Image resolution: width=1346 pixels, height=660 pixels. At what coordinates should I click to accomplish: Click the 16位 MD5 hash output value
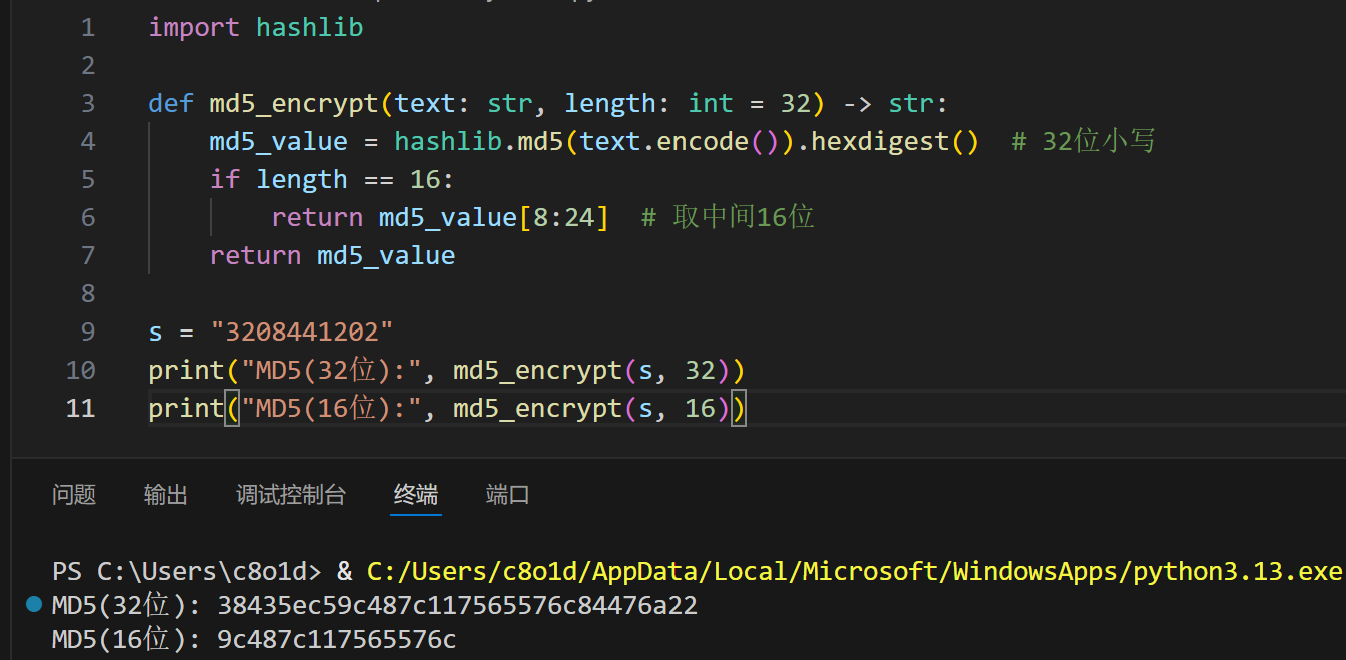tap(336, 640)
